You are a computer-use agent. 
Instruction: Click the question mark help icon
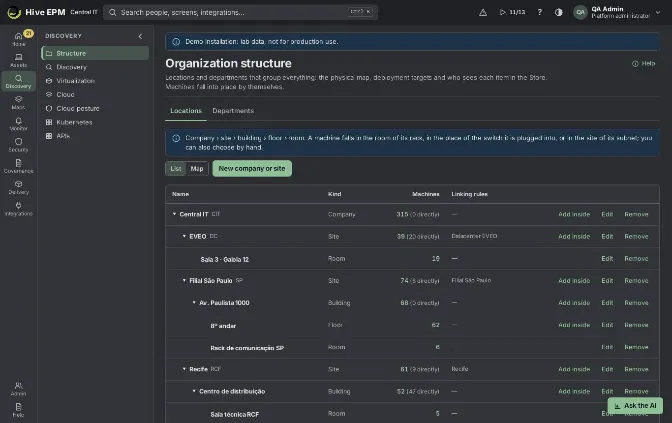point(540,12)
